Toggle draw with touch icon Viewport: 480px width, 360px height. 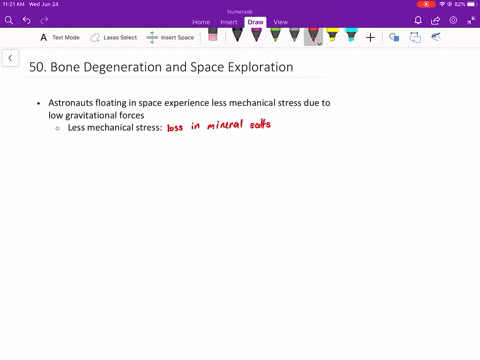pyautogui.click(x=436, y=37)
